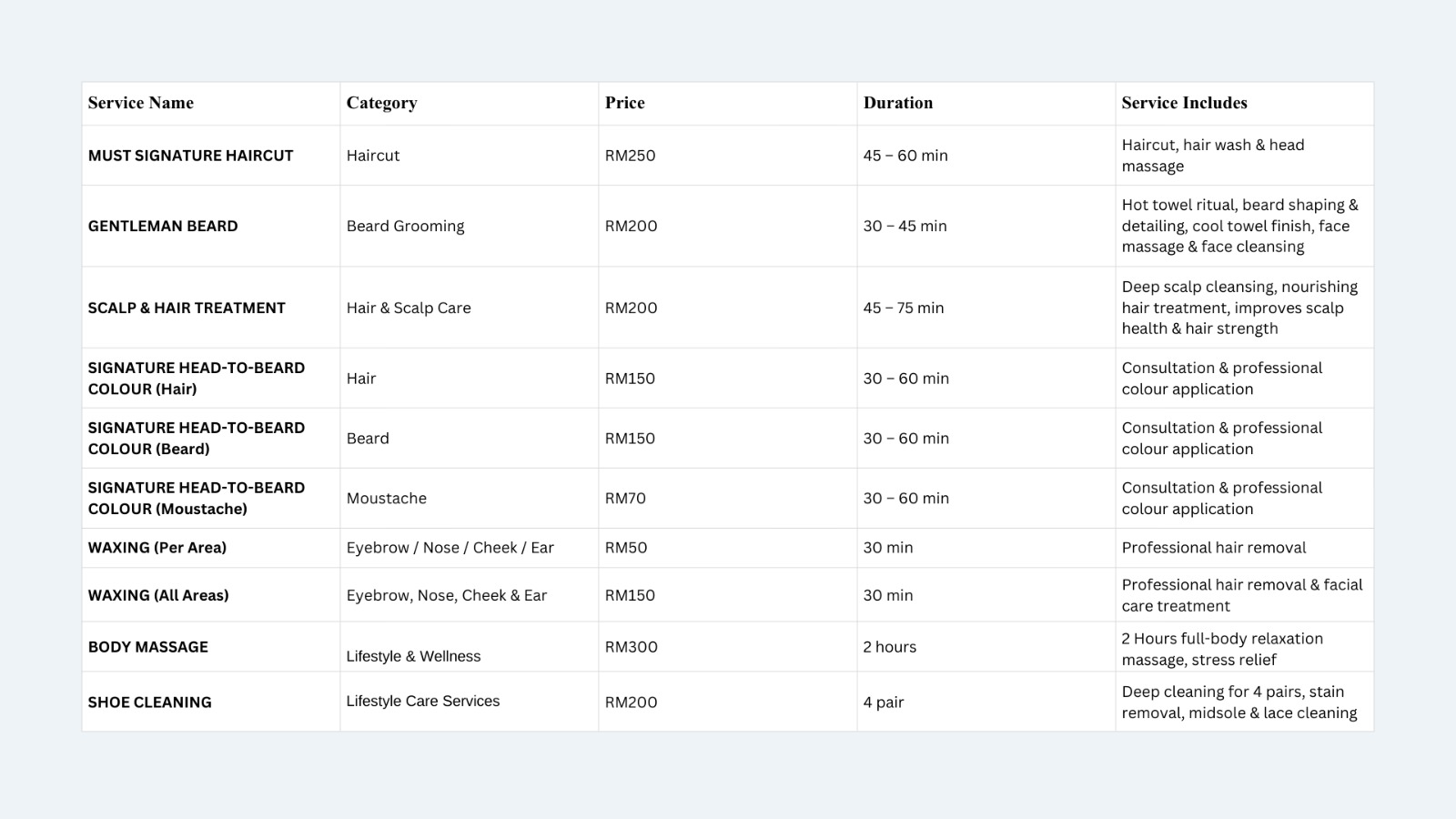Click the Price column header
The height and width of the screenshot is (819, 1456).
click(x=624, y=103)
